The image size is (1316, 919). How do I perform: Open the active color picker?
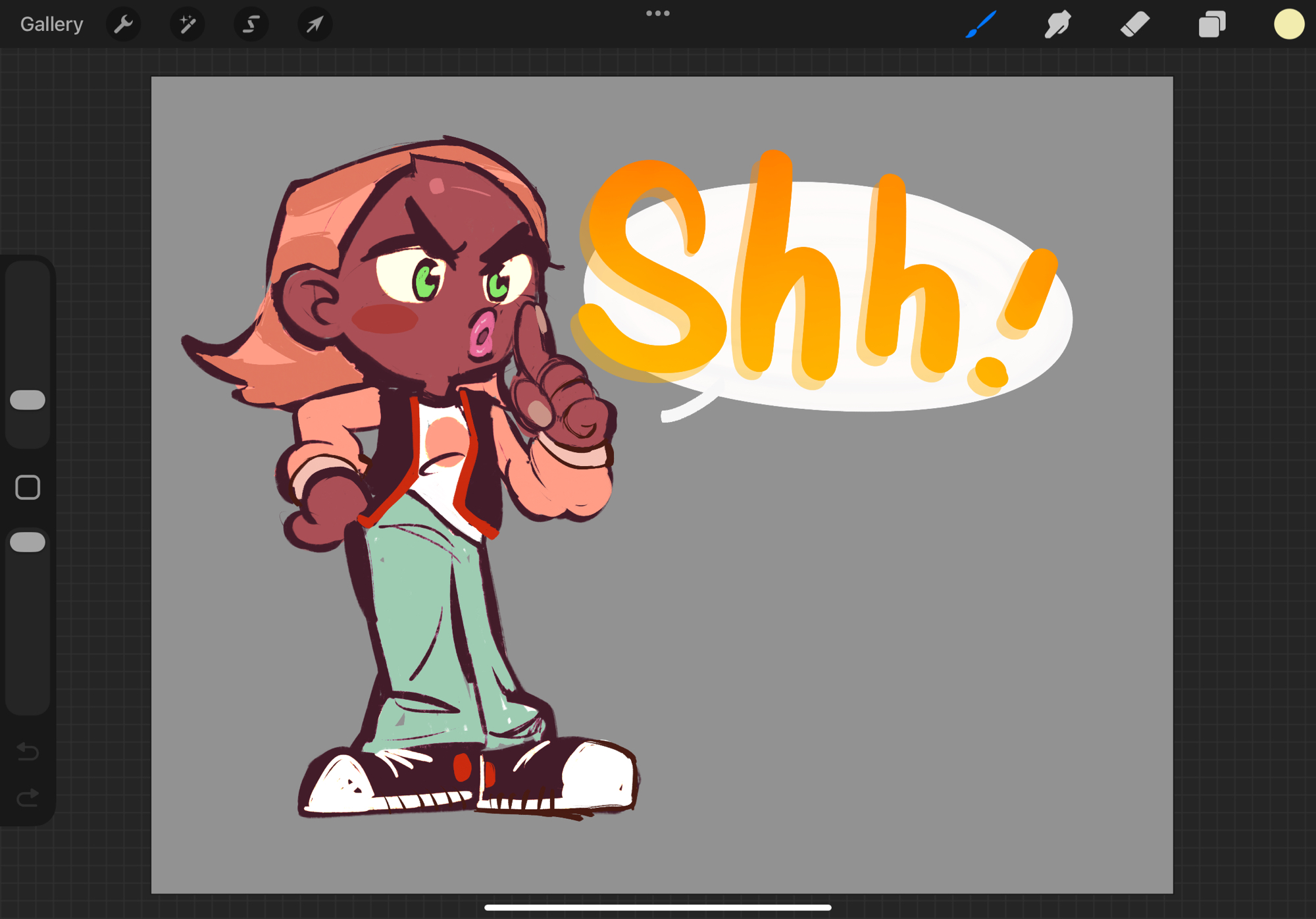(x=1288, y=24)
